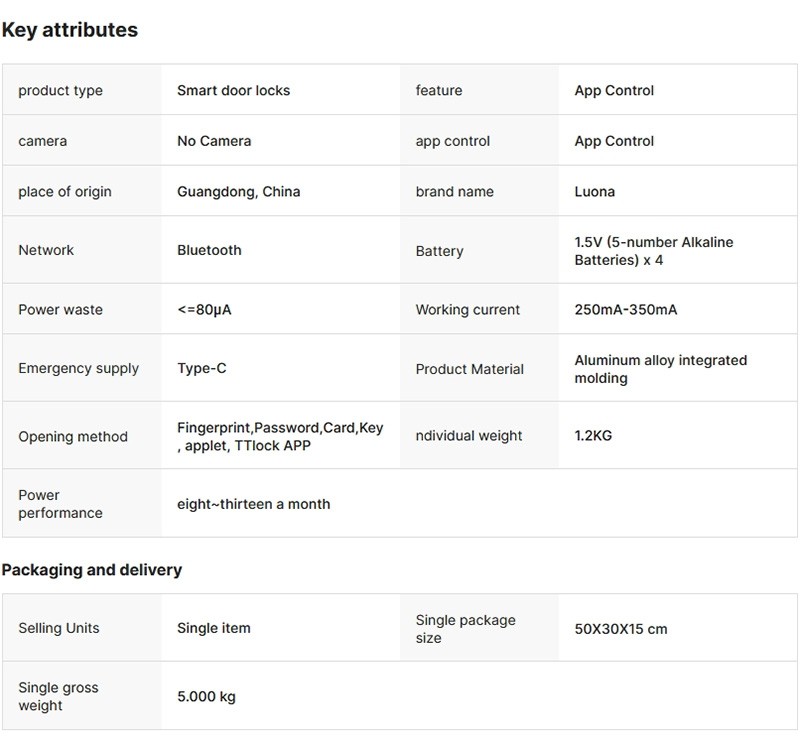
Task: Click the Packaging and delivery heading
Action: tap(92, 570)
